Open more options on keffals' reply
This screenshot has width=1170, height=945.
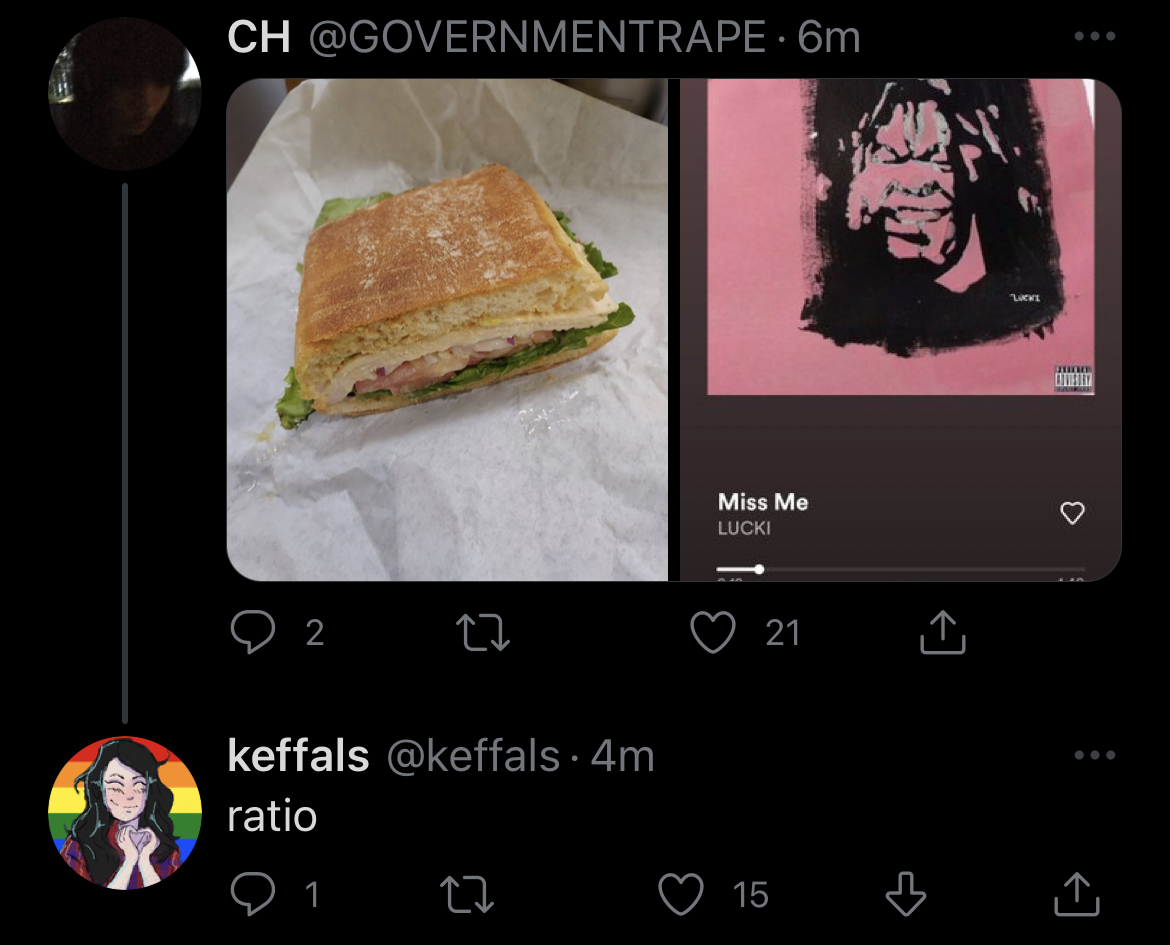pyautogui.click(x=1095, y=755)
